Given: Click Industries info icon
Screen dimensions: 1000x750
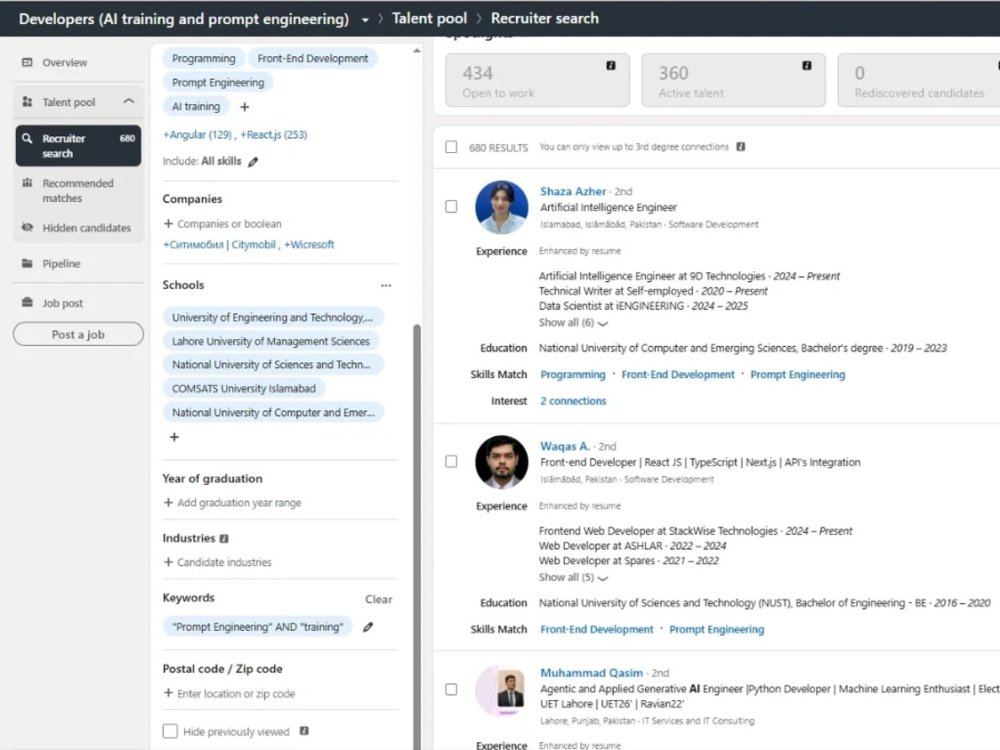Looking at the screenshot, I should click(x=224, y=539).
